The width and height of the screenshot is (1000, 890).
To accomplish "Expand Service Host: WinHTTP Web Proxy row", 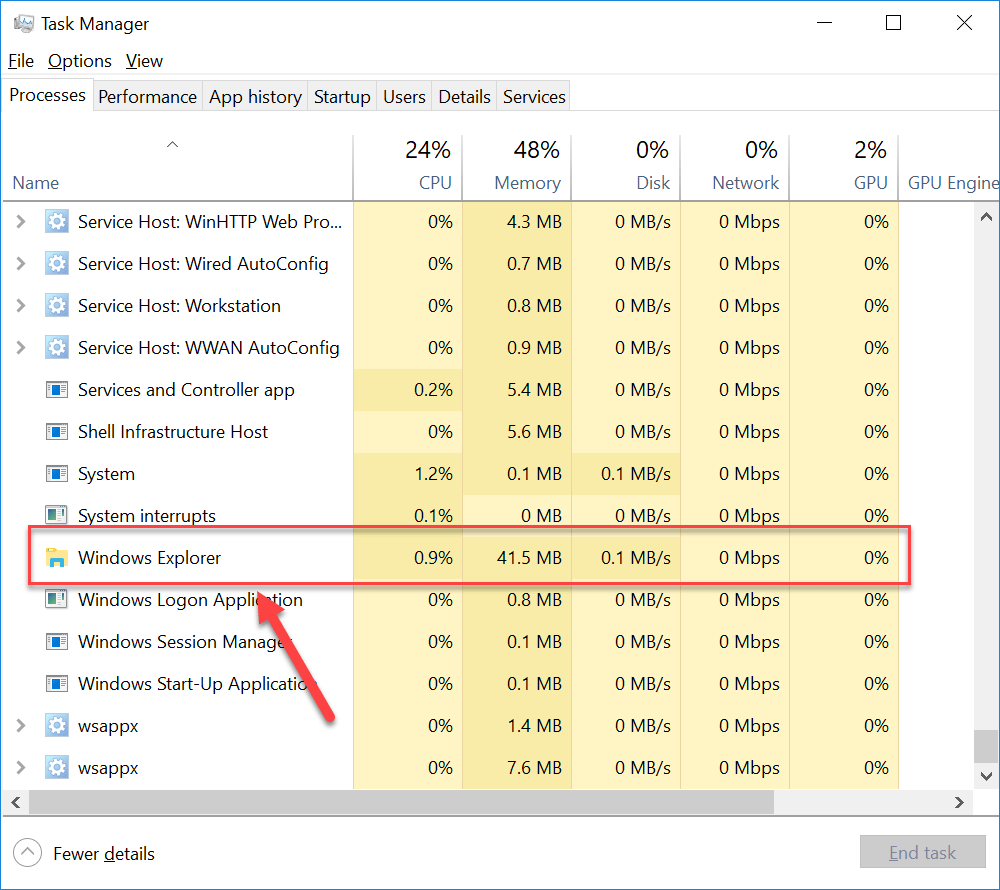I will coord(21,222).
